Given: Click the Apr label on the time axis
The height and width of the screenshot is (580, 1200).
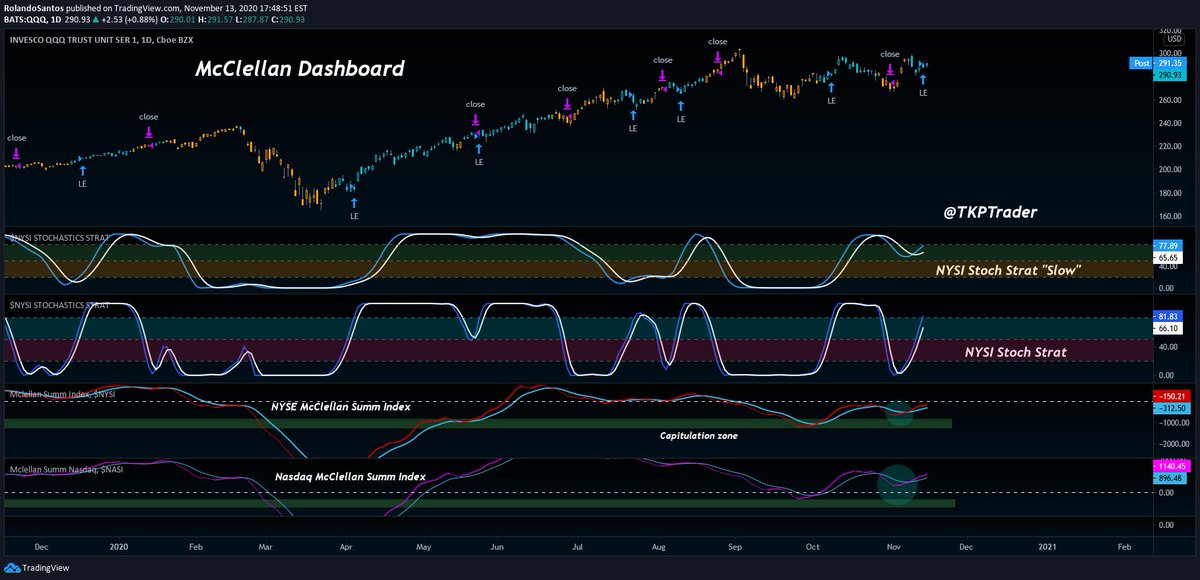Looking at the screenshot, I should (x=345, y=547).
